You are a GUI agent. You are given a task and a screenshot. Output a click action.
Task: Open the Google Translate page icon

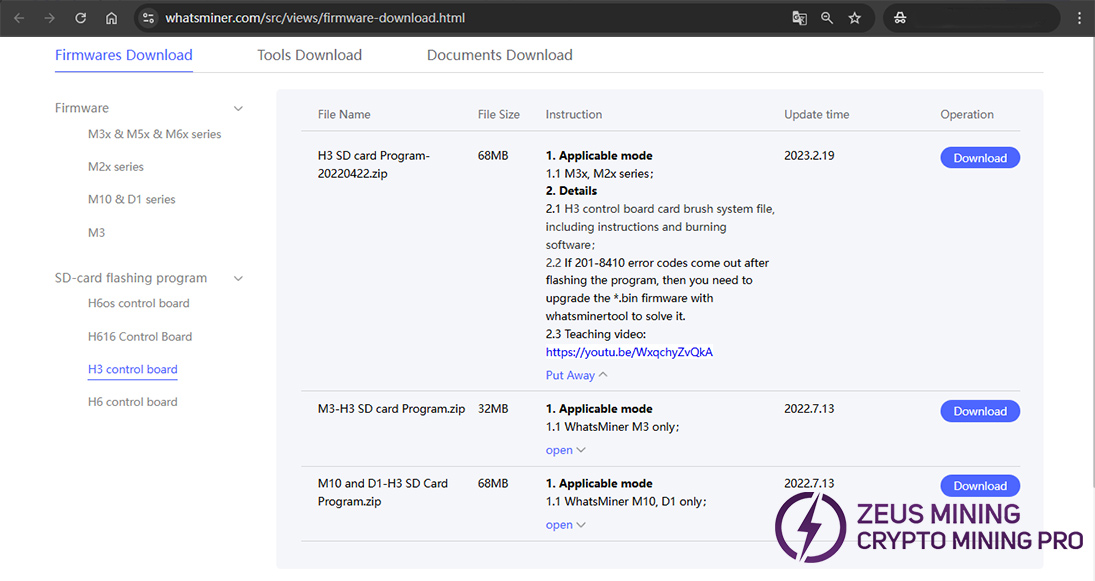pyautogui.click(x=799, y=17)
